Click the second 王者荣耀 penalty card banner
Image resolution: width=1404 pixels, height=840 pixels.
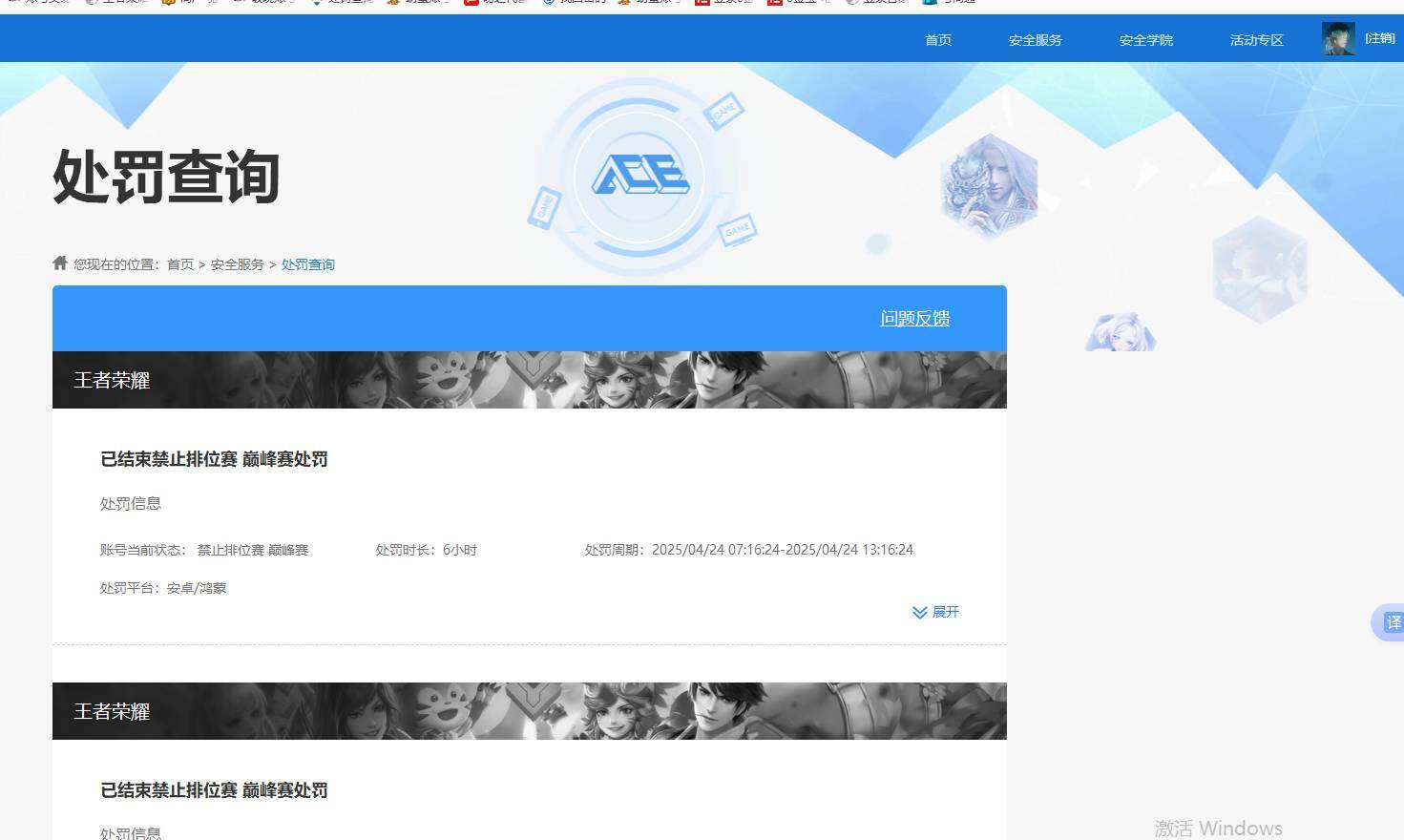click(529, 711)
